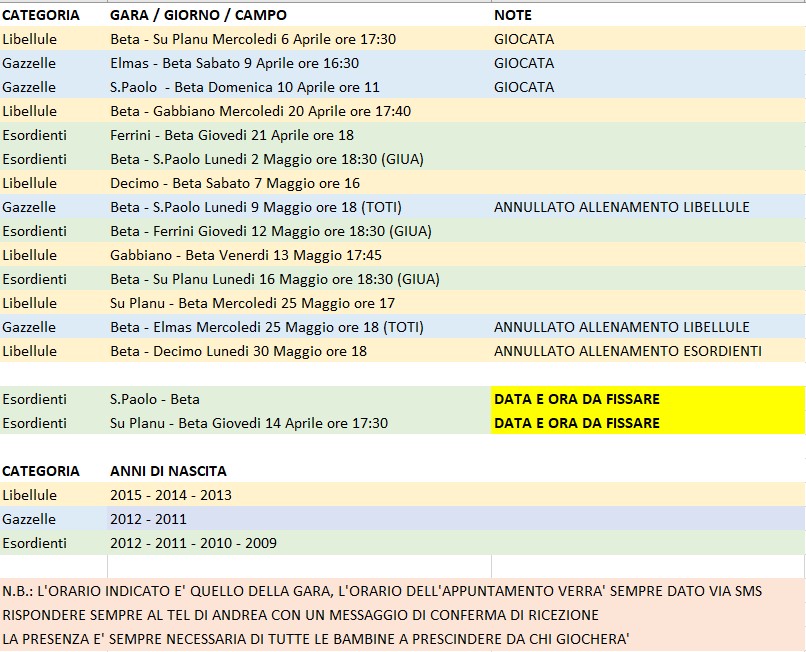Select the top CATEGORIA header cell
Screen dimensions: 806x652
[41, 15]
